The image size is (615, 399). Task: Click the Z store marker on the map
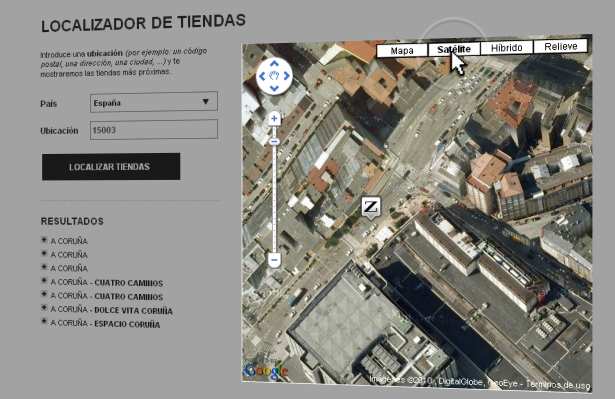point(371,208)
